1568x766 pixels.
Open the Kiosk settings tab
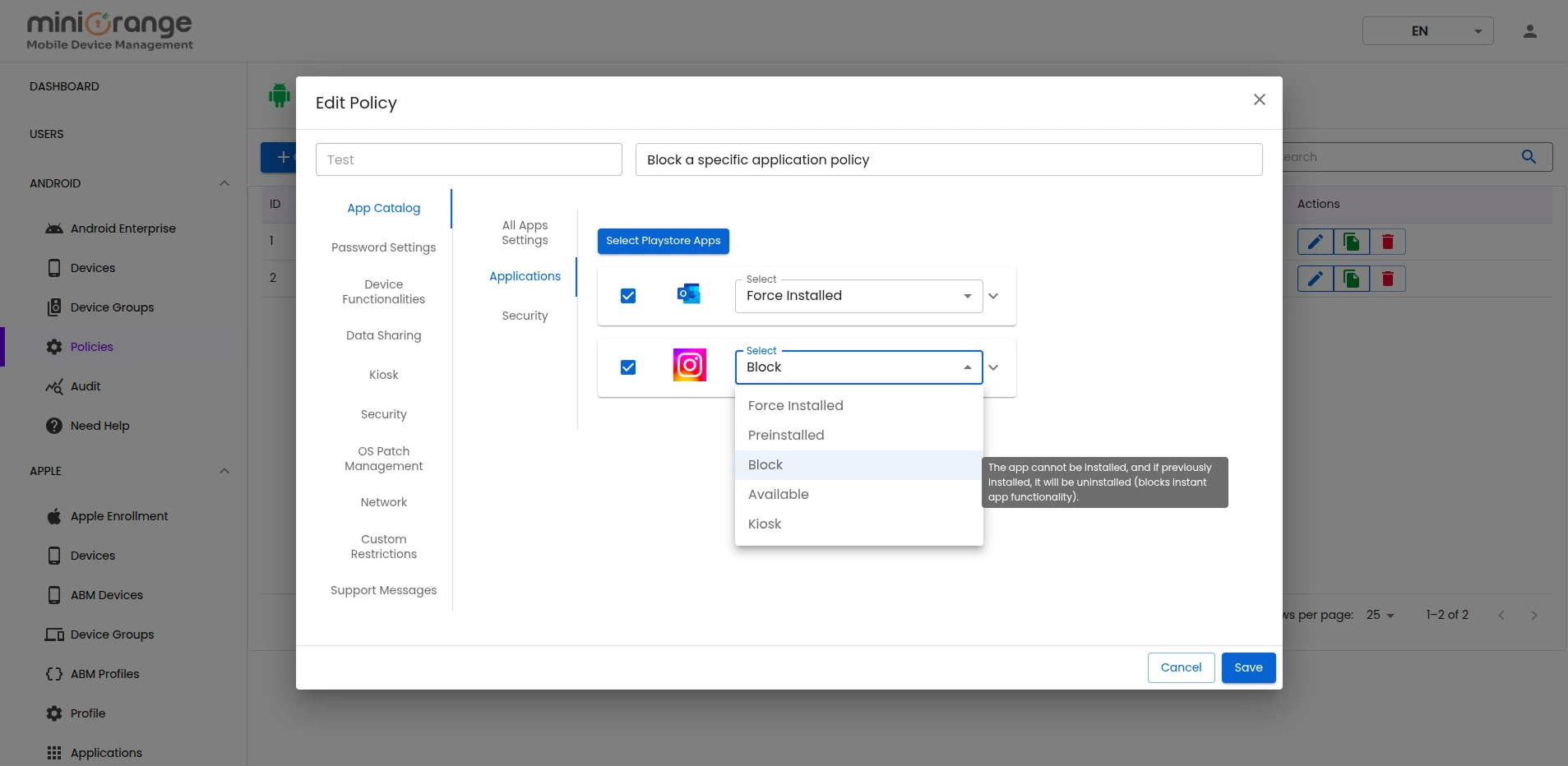(383, 375)
